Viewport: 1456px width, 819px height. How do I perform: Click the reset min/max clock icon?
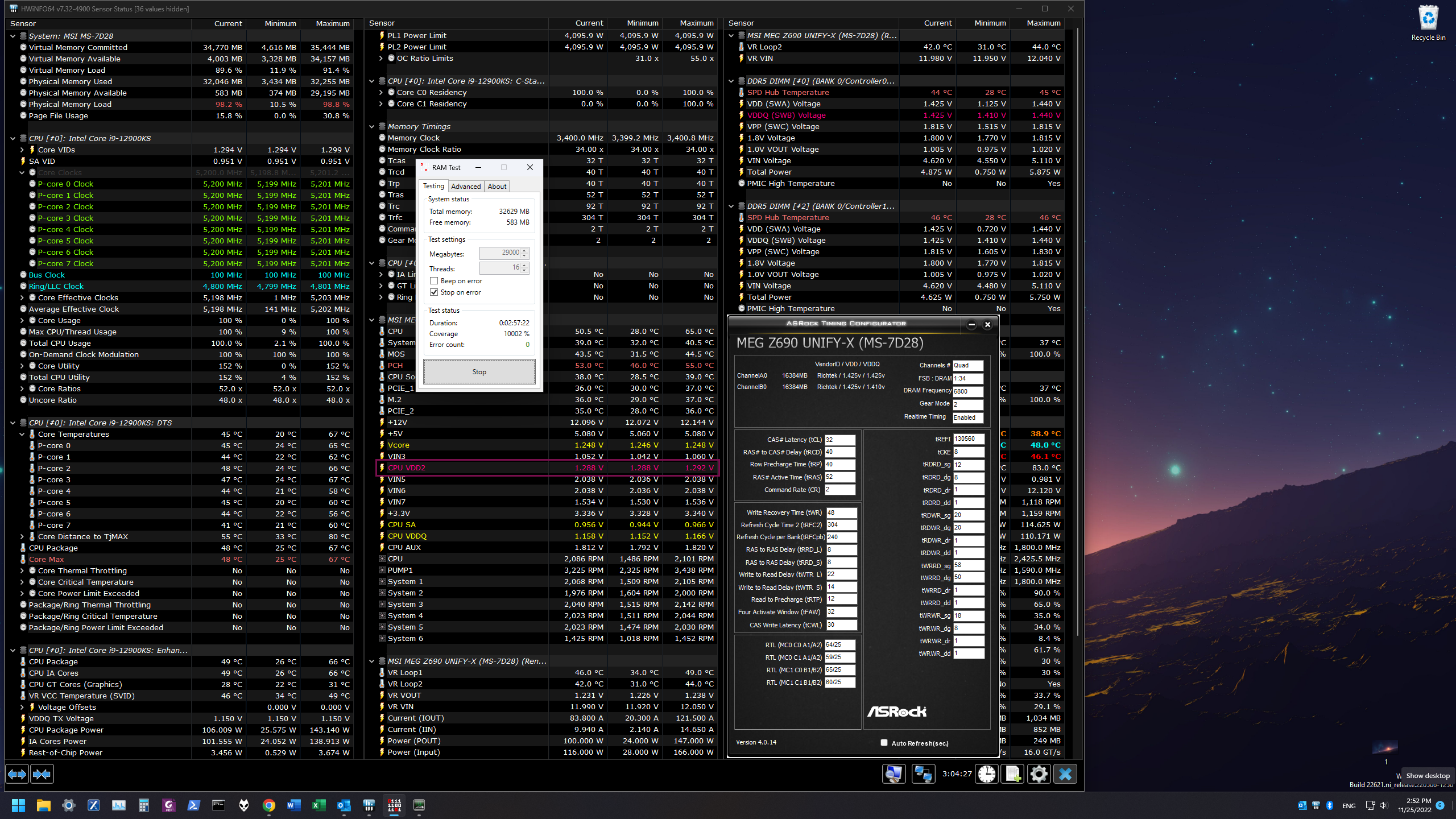click(987, 774)
